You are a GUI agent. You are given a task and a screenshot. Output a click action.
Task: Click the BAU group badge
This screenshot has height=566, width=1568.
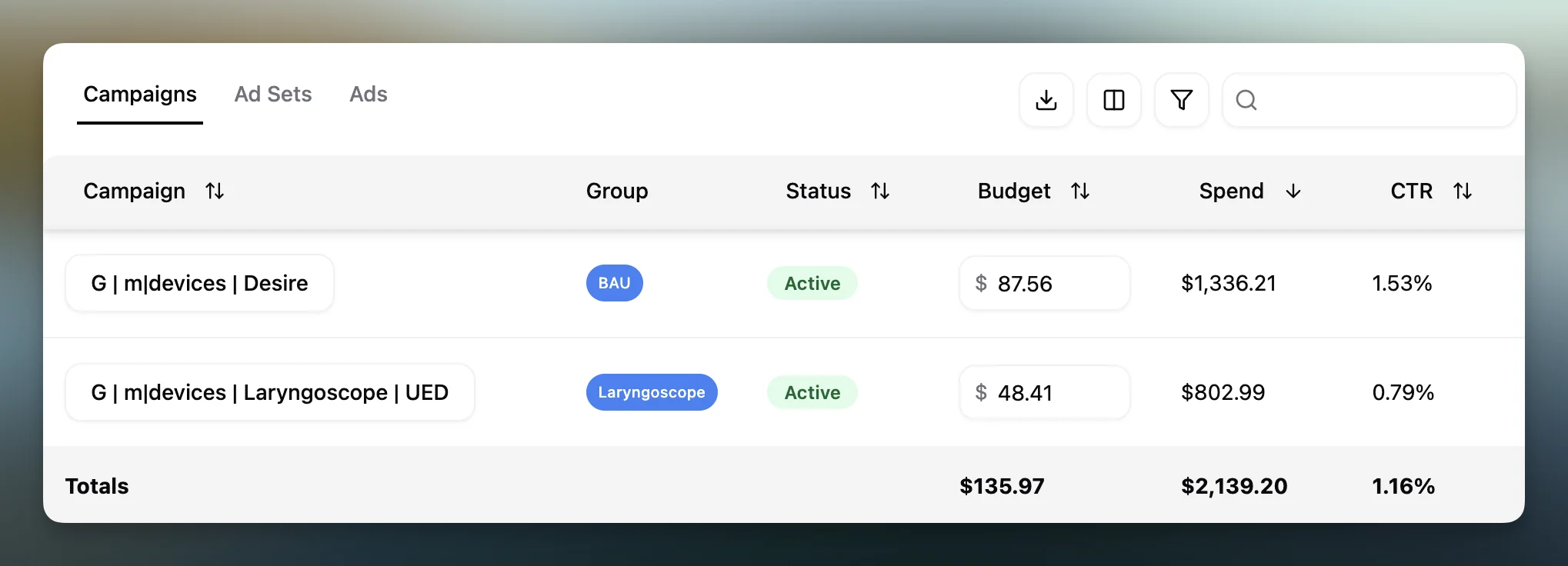[x=615, y=283]
